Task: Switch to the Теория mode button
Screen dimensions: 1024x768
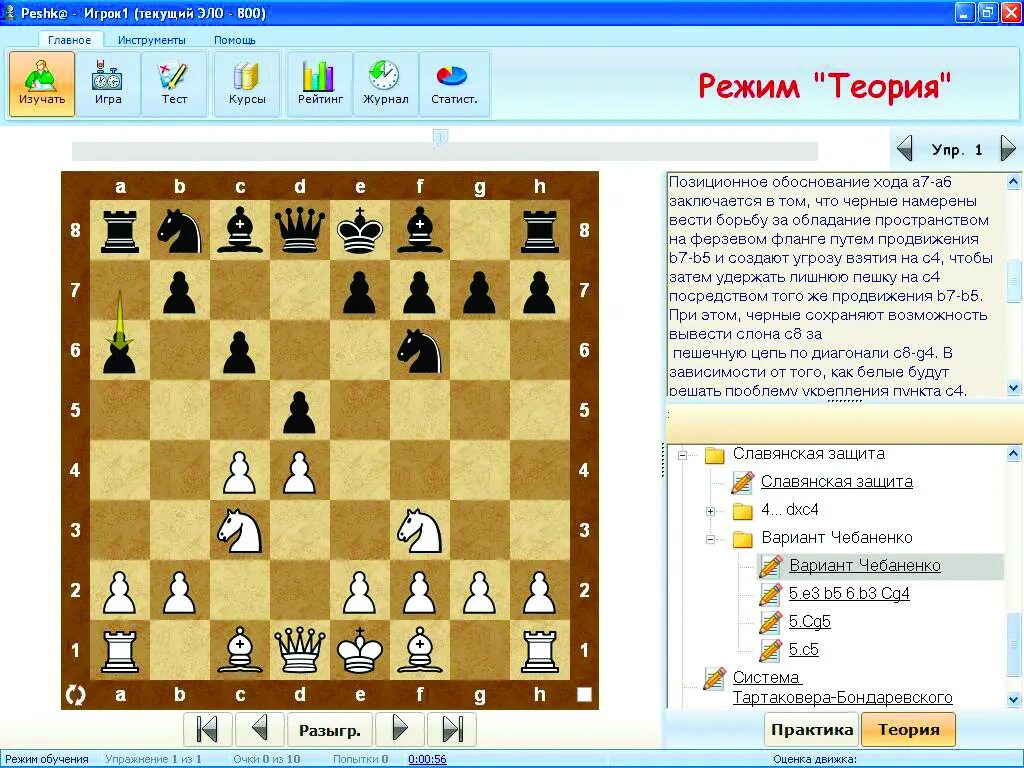Action: pos(908,729)
